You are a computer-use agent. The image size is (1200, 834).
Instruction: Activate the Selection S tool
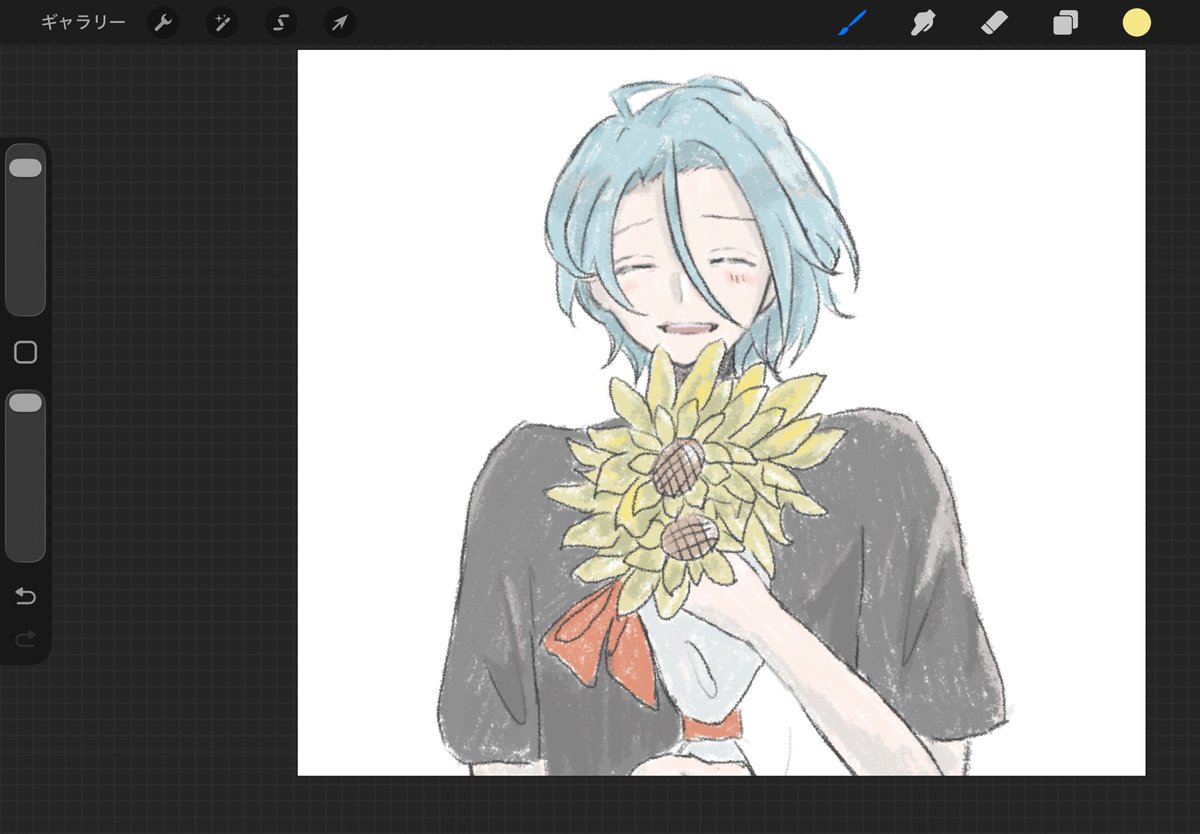point(281,23)
